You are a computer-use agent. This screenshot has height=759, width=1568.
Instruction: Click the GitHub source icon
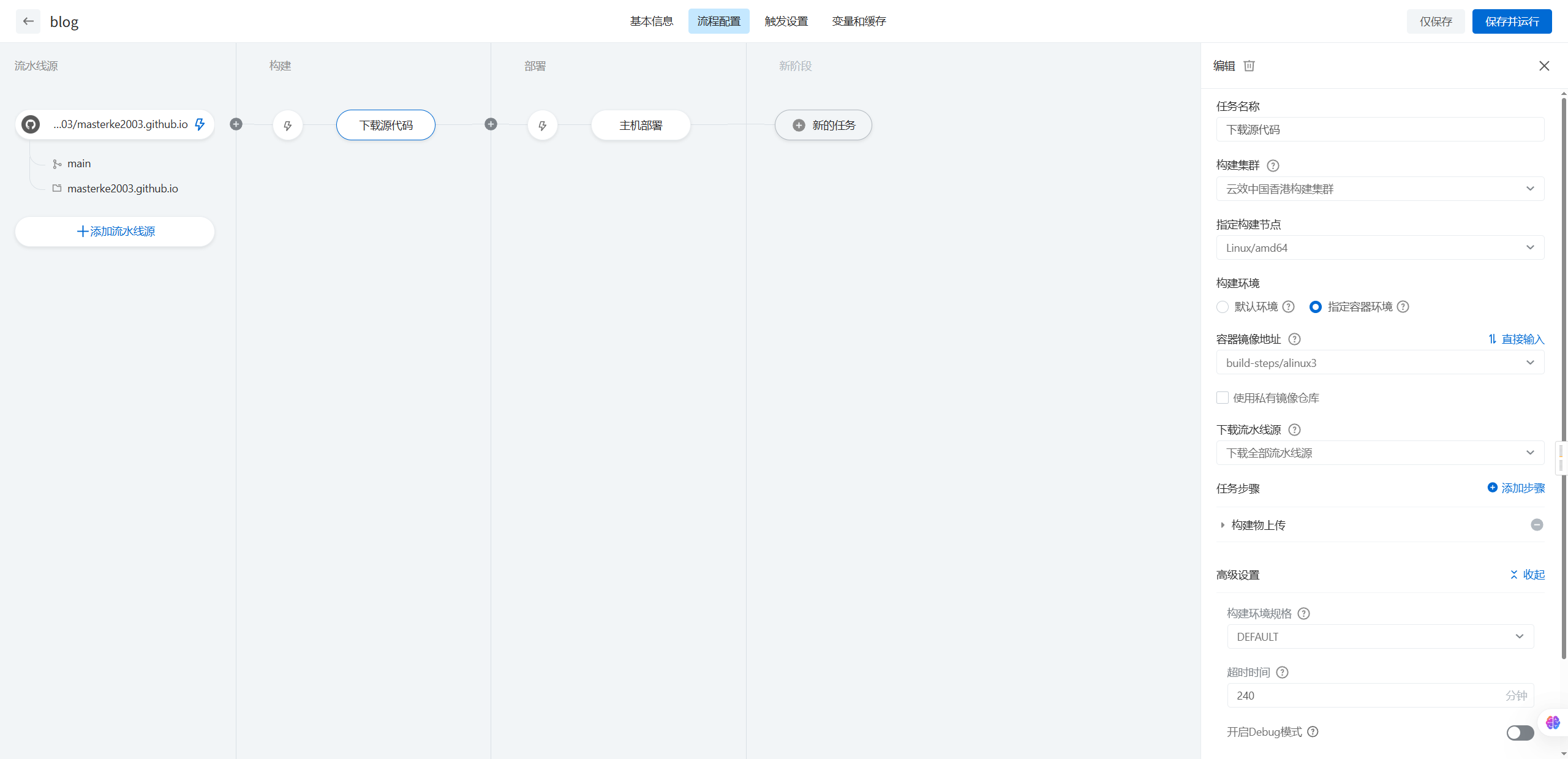coord(31,124)
